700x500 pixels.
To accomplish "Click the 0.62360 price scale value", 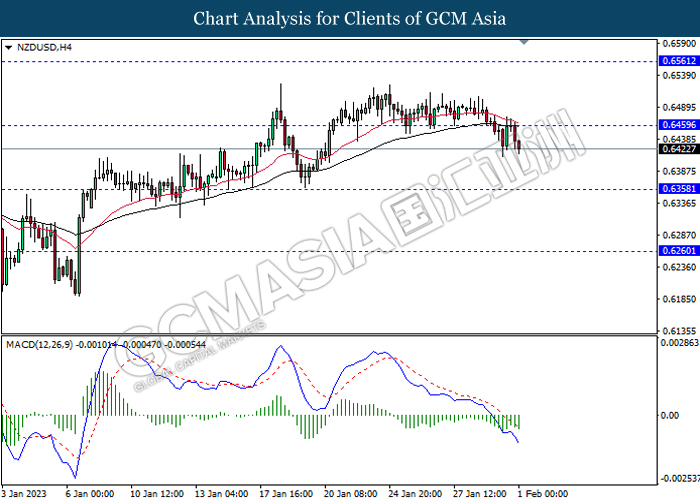I will coord(679,267).
